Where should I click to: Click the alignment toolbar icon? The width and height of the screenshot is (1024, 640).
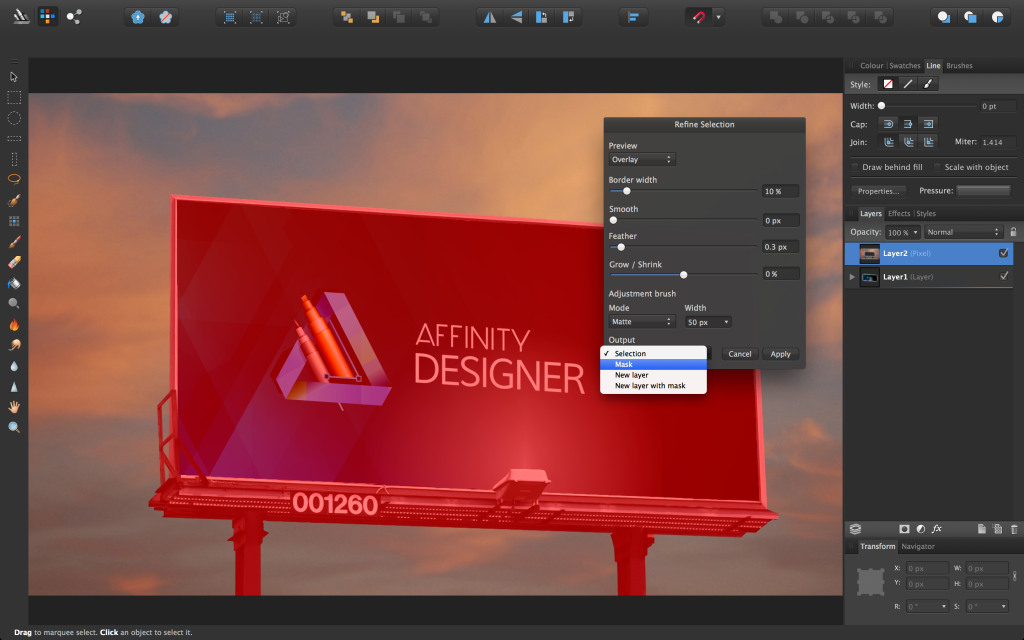633,17
